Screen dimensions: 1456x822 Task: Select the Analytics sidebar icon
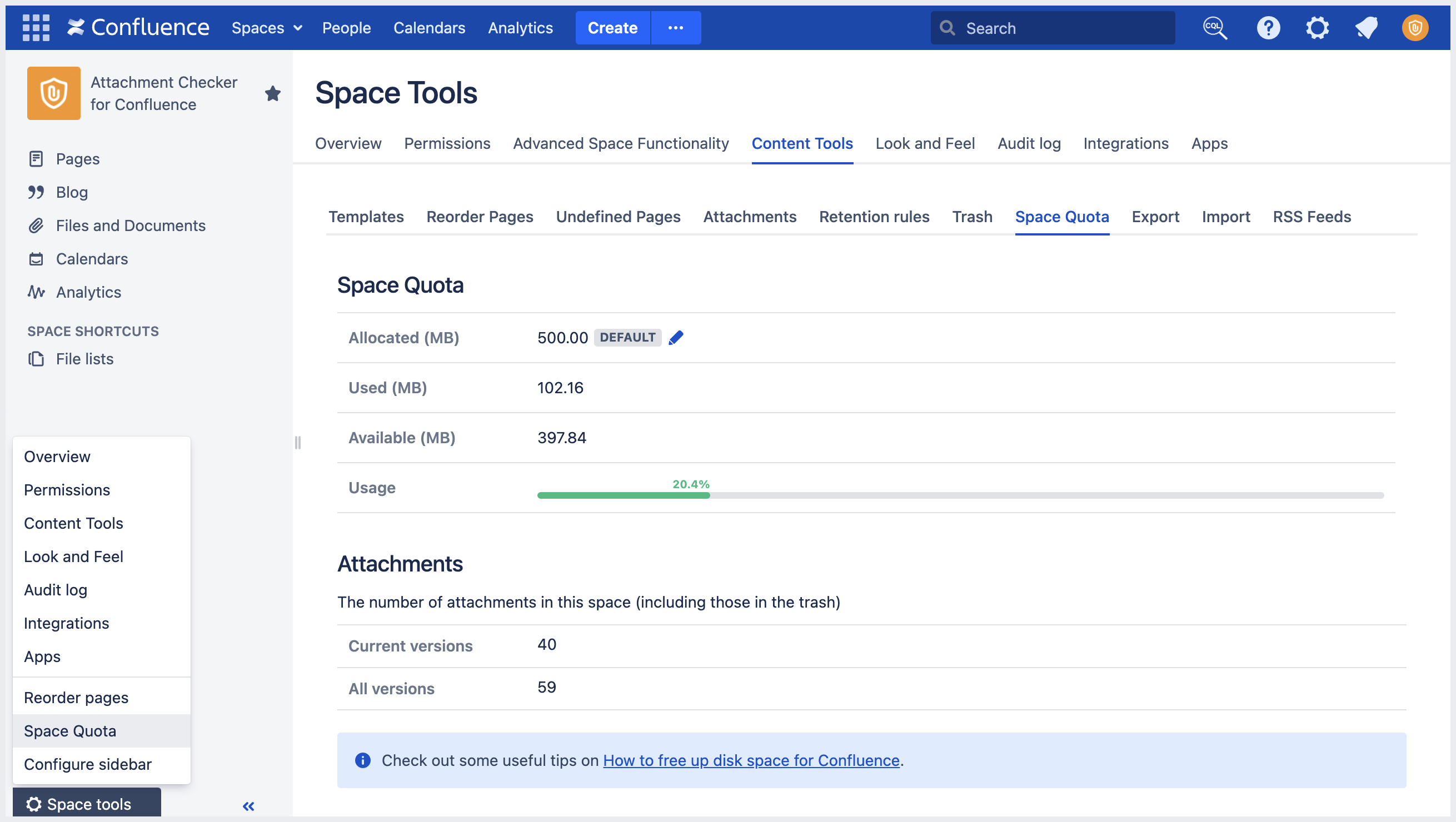tap(36, 292)
